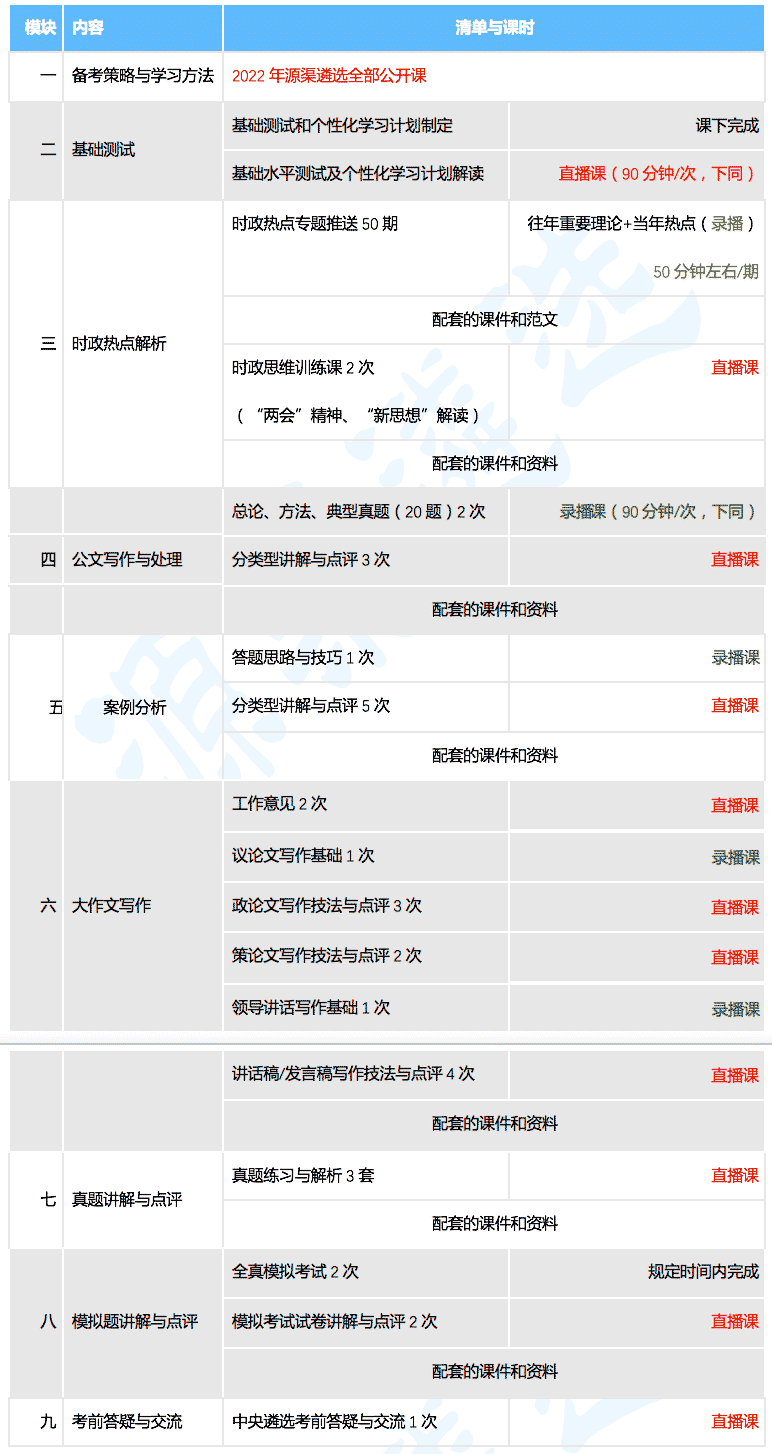Click 直播课 beside 模拟考试试卷讲解与点评2次

pyautogui.click(x=735, y=1322)
